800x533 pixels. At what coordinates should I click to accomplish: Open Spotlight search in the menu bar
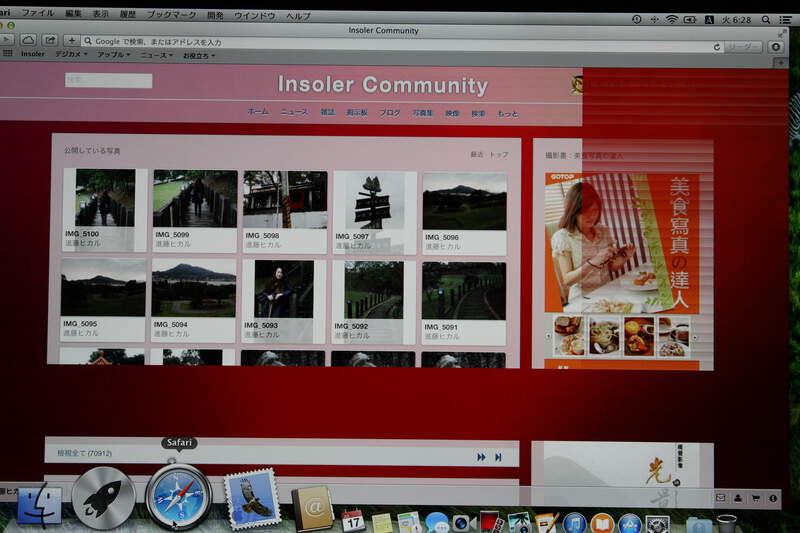765,19
